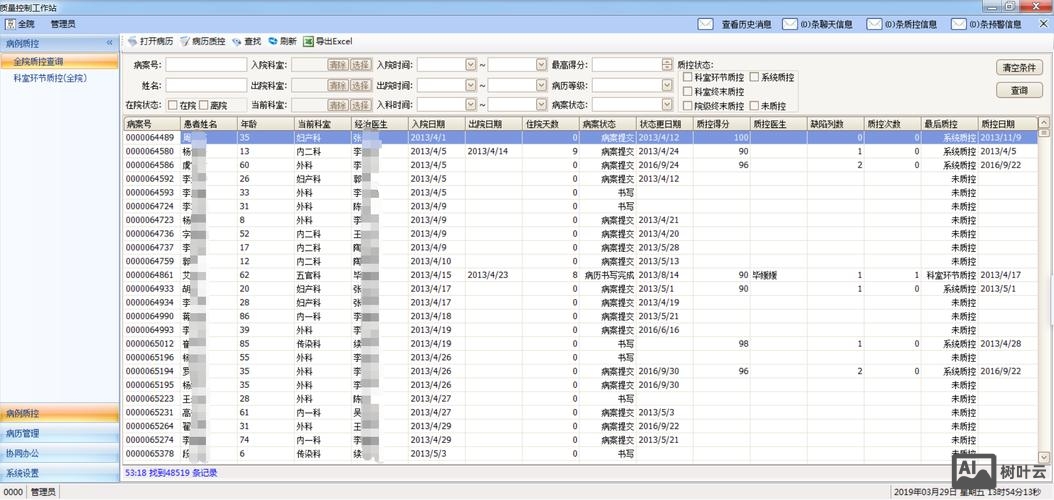This screenshot has height=500, width=1054.
Task: Click 清除 next to 入院科室
Action: (x=337, y=65)
